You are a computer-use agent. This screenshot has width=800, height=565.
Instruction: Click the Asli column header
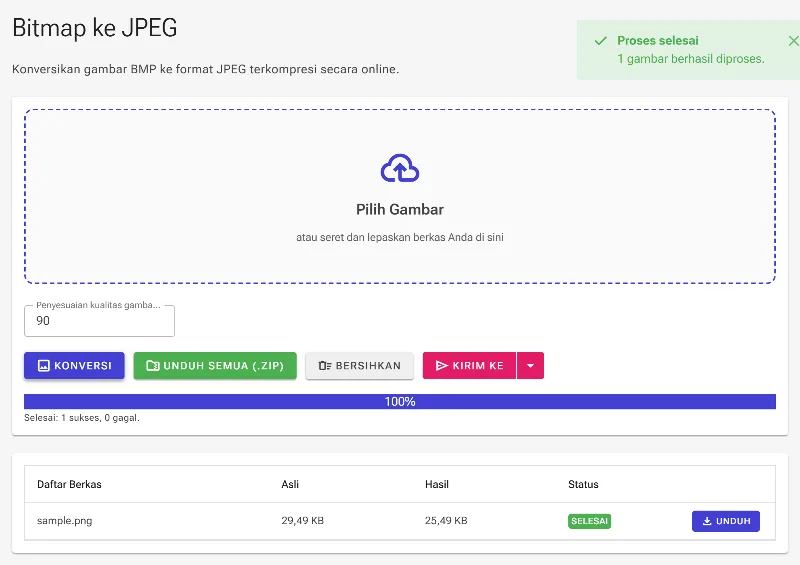290,484
